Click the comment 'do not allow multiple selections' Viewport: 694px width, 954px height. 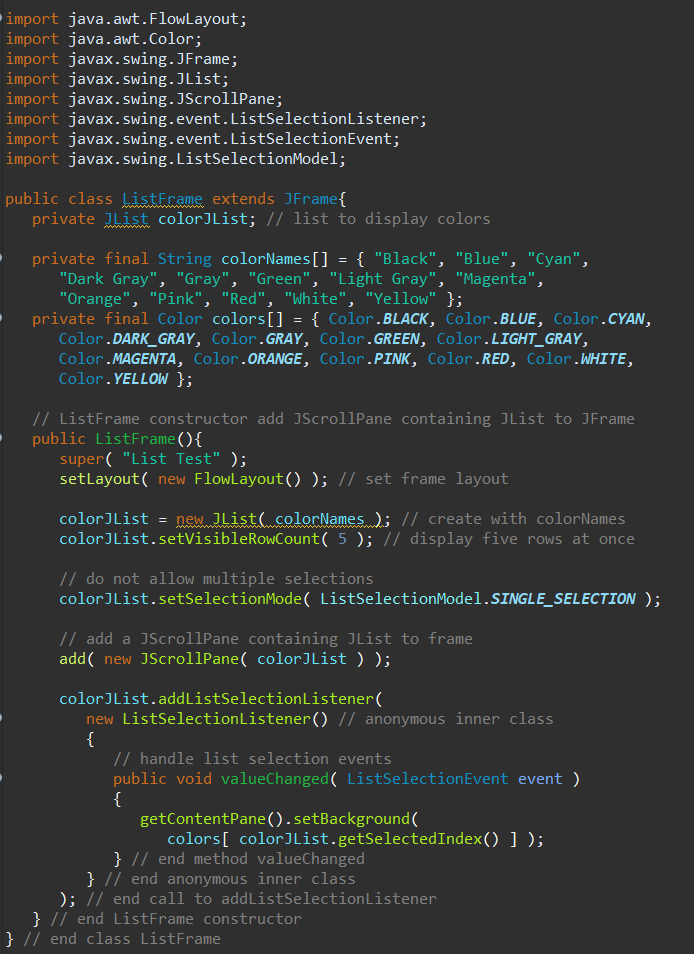coord(217,579)
